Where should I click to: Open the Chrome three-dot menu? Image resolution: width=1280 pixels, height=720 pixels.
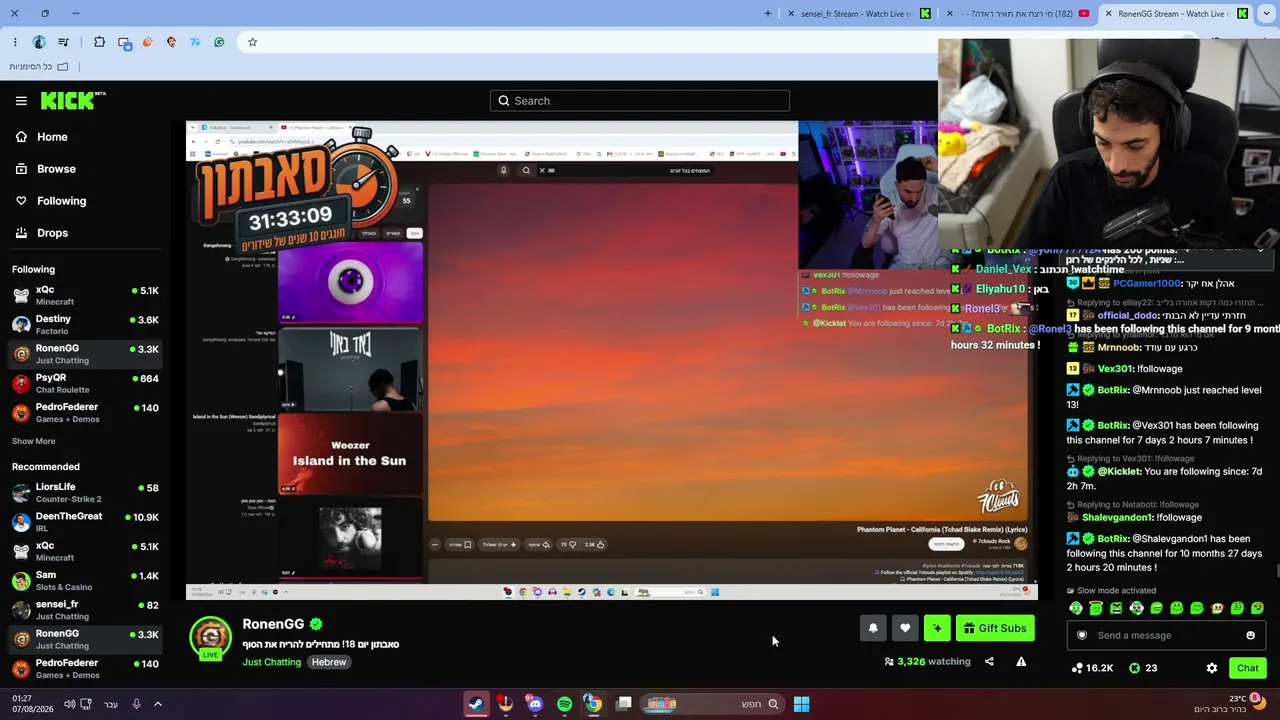[x=15, y=42]
